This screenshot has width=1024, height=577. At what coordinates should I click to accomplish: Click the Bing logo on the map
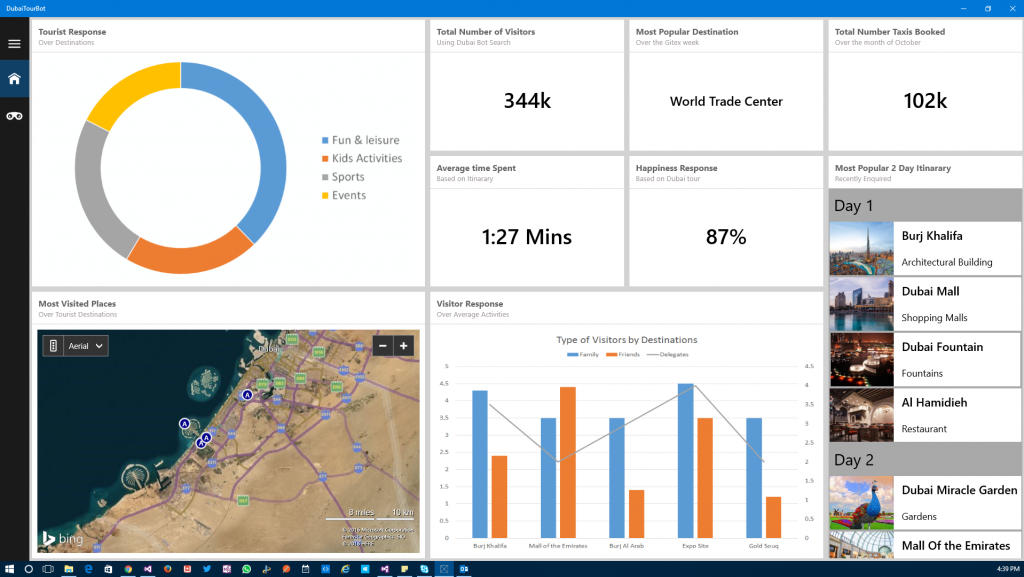coord(62,539)
